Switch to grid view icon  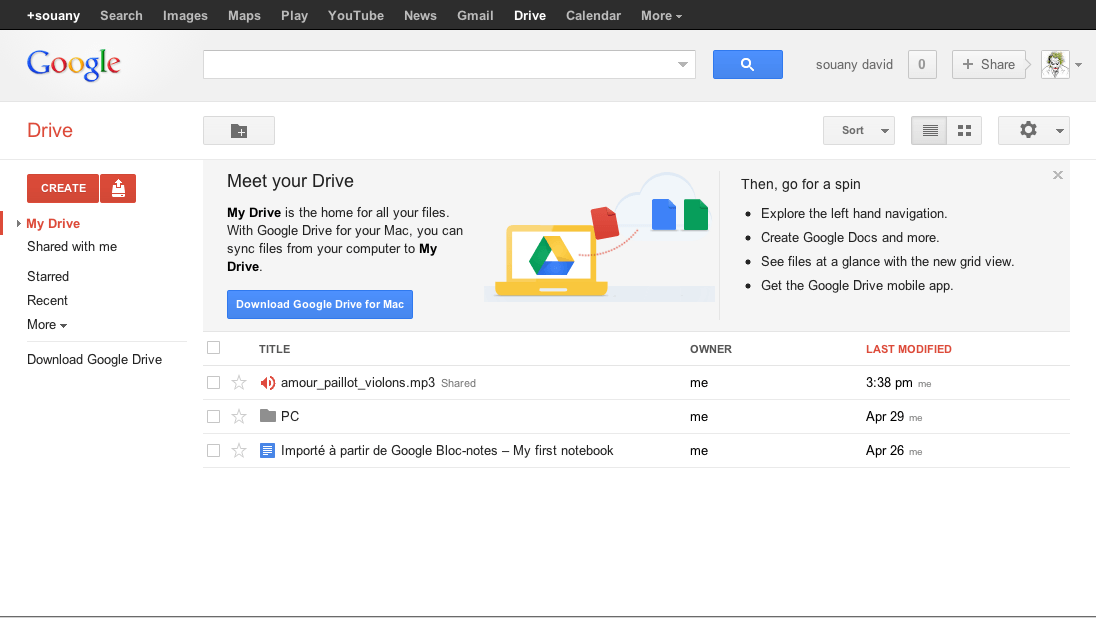coord(965,131)
